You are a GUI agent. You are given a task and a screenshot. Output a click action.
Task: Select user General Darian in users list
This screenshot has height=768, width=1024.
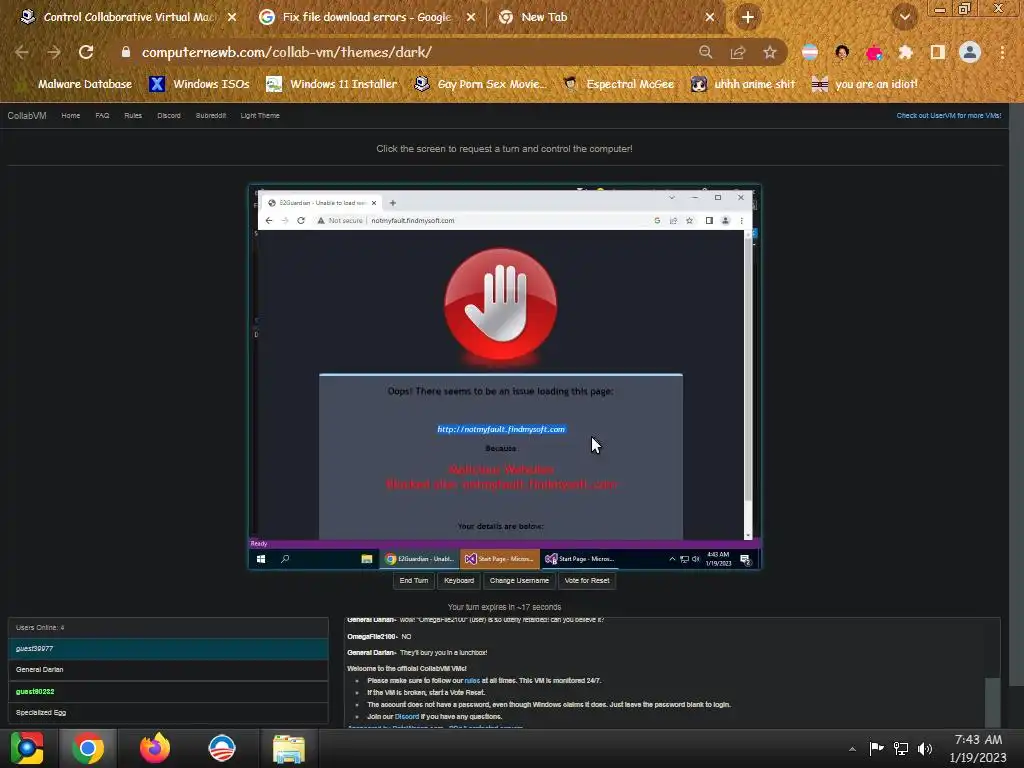click(168, 670)
